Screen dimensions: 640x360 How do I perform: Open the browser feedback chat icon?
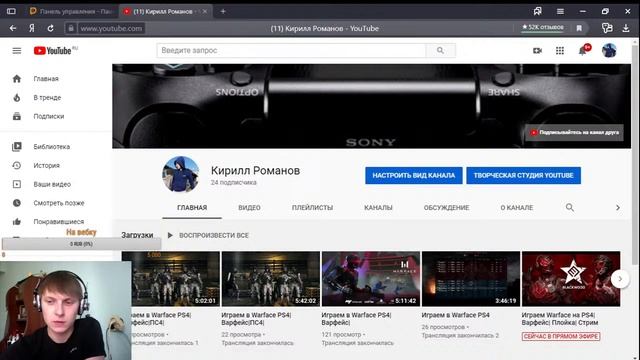tap(607, 28)
